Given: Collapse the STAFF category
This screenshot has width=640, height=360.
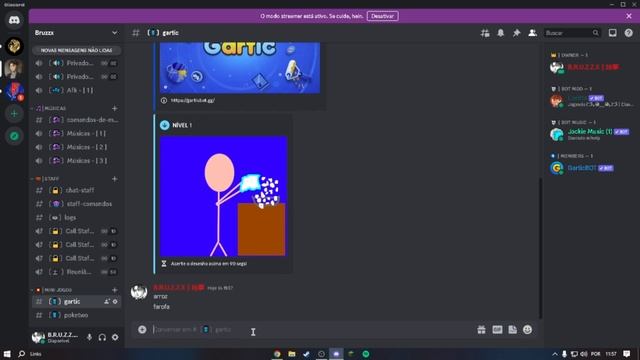Looking at the screenshot, I should (x=47, y=179).
